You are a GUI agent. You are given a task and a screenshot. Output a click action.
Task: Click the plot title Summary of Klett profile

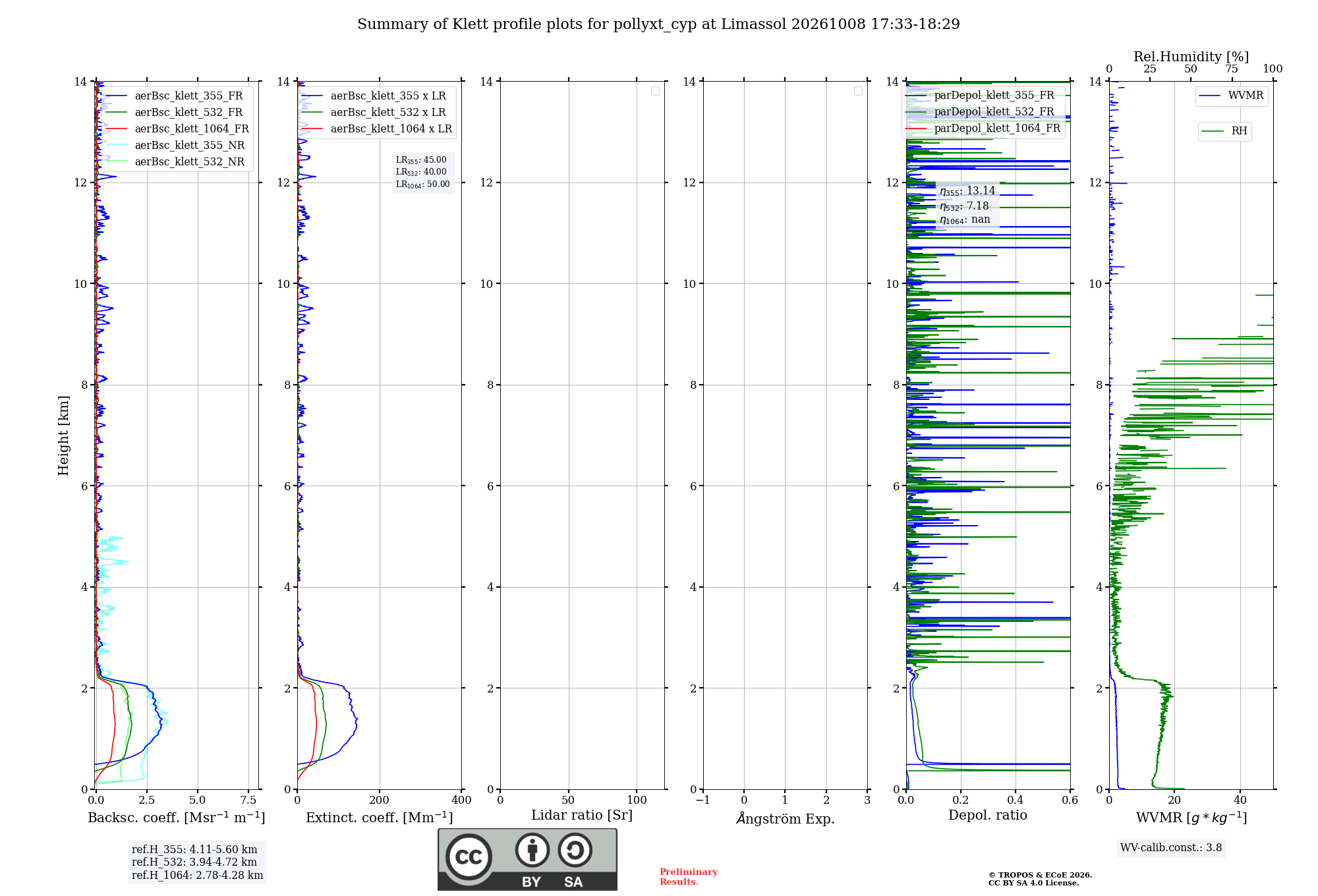point(658,24)
